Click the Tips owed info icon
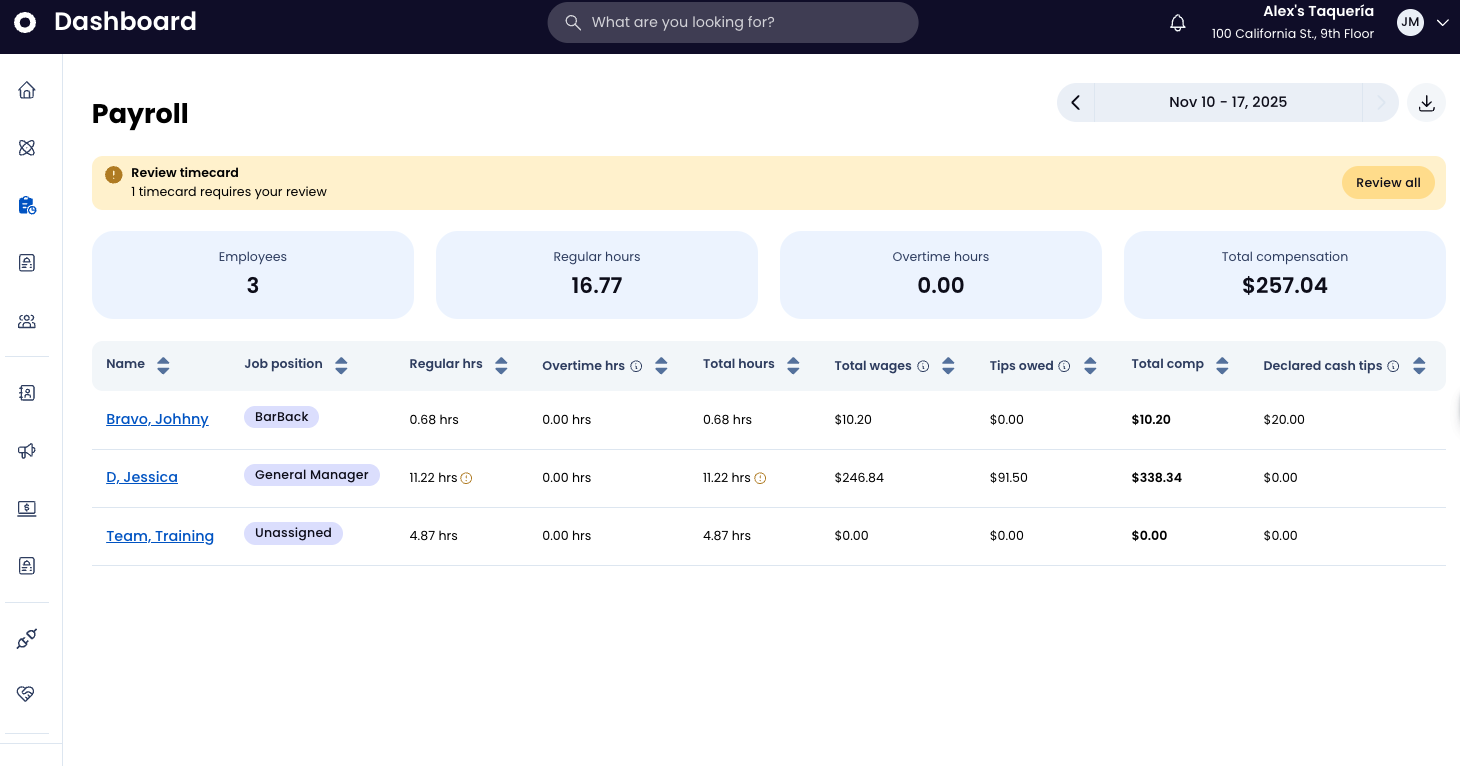 1064,367
